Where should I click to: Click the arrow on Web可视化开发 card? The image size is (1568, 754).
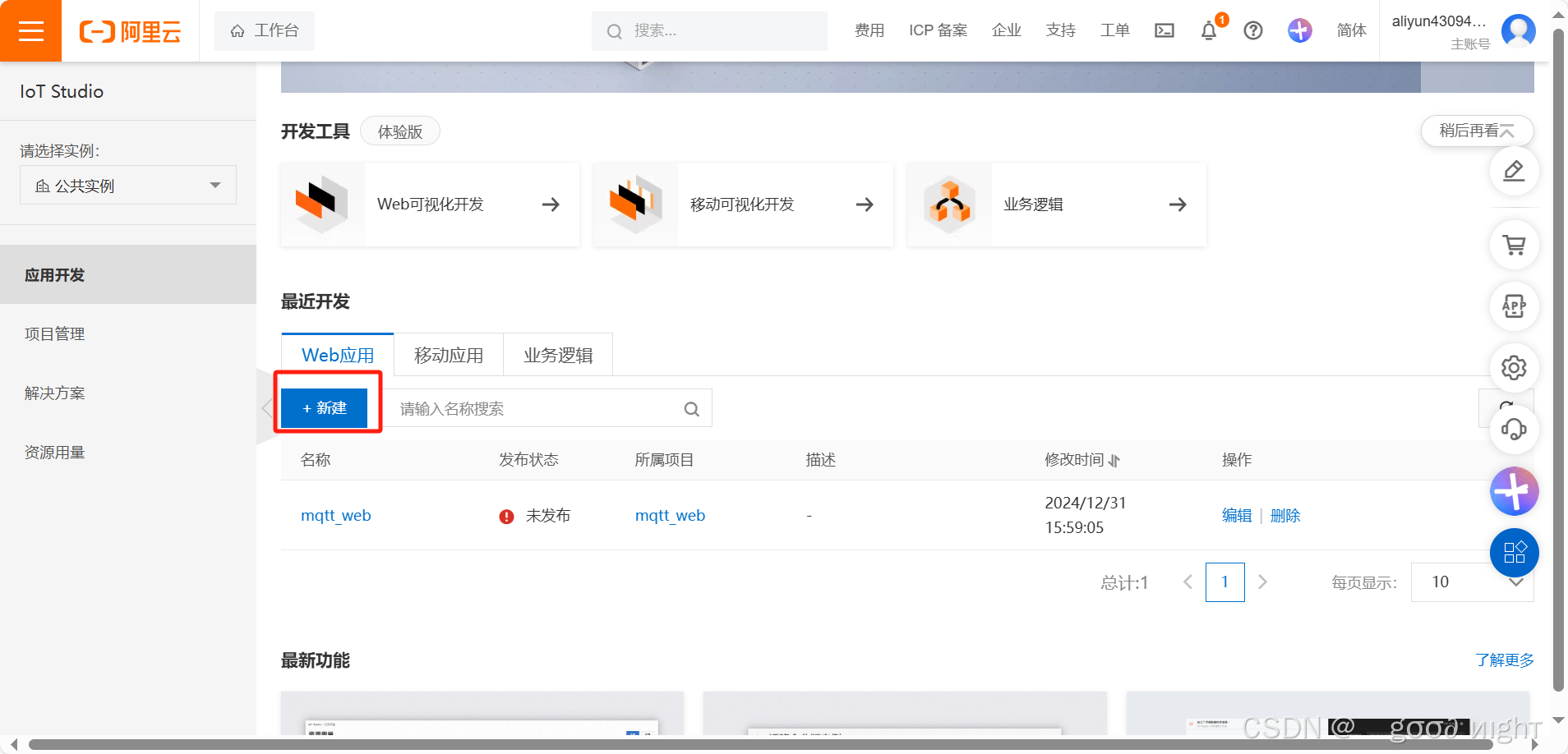coord(551,205)
